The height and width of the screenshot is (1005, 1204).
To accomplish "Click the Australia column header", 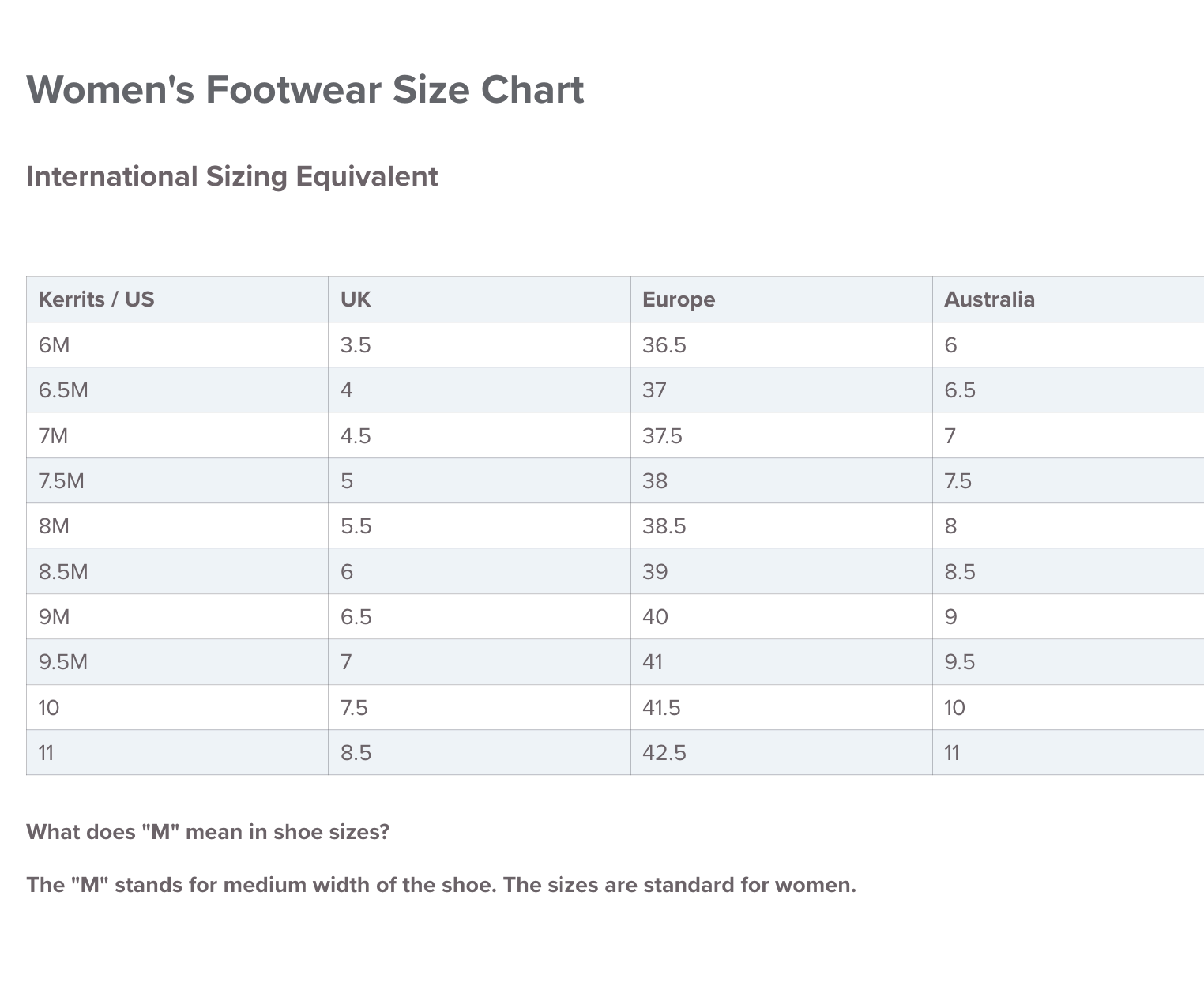I will coord(989,299).
